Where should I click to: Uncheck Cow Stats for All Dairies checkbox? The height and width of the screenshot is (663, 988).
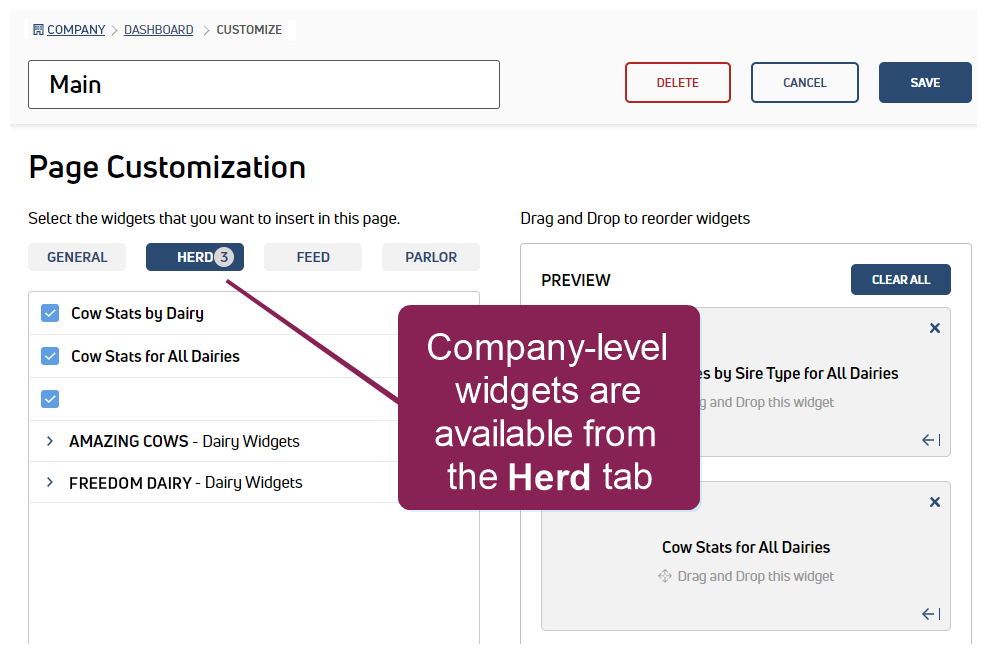[50, 356]
